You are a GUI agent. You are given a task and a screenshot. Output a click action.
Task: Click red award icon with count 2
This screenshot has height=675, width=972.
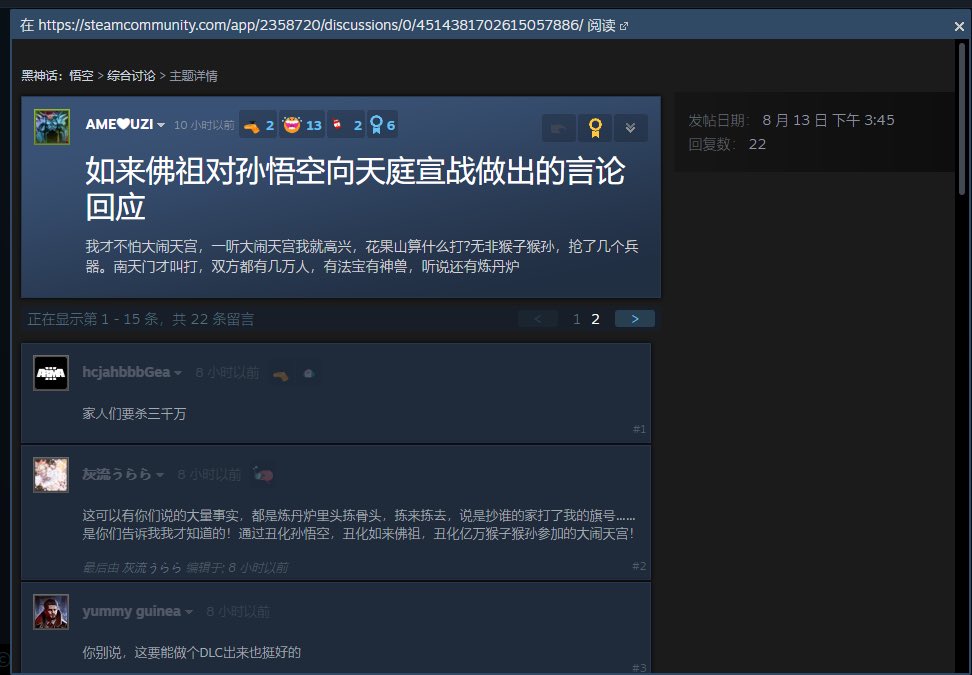pyautogui.click(x=346, y=125)
